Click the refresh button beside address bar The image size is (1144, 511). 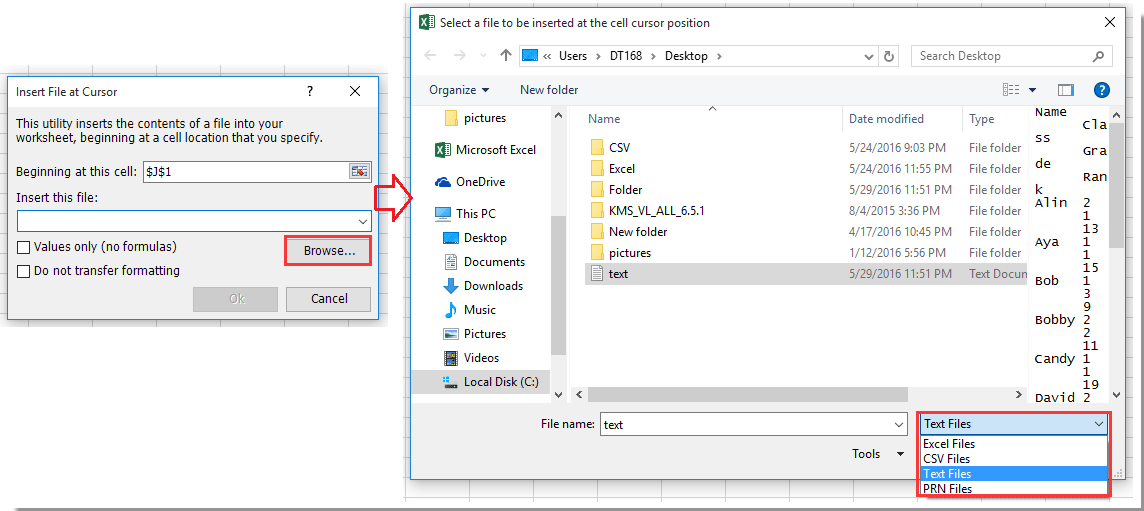coord(889,56)
